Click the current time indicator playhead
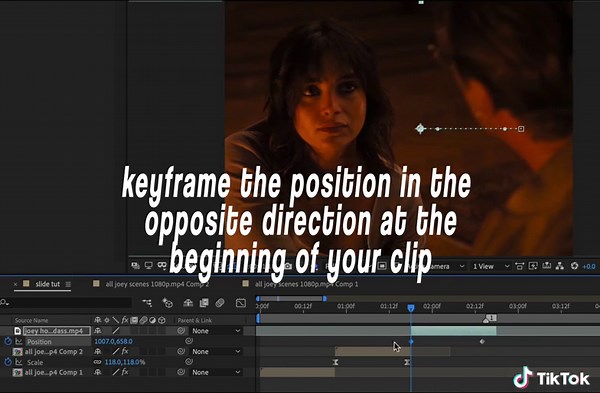This screenshot has width=600, height=393. (x=411, y=308)
